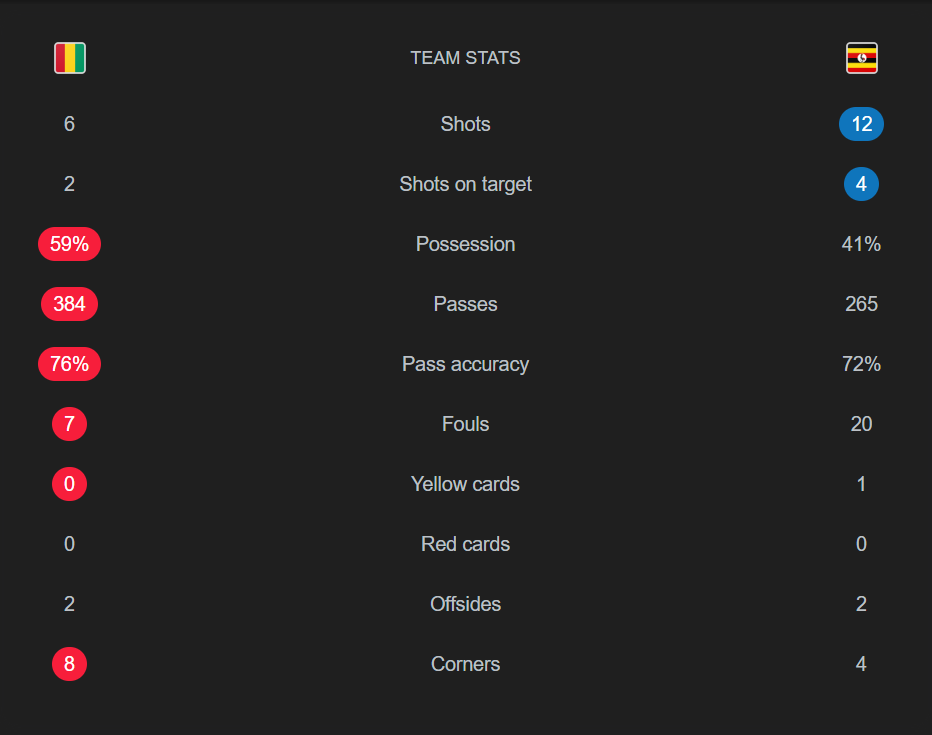This screenshot has width=932, height=735.
Task: Select Uganda's 41% possession value
Action: (861, 244)
